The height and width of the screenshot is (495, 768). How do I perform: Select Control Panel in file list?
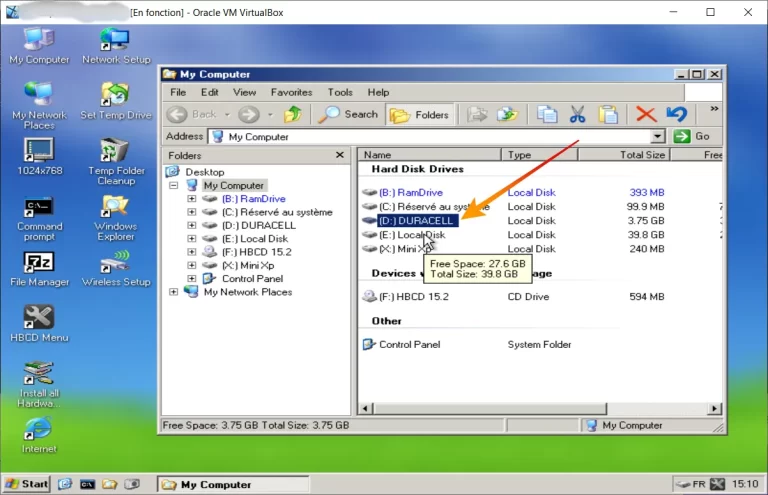(x=409, y=345)
